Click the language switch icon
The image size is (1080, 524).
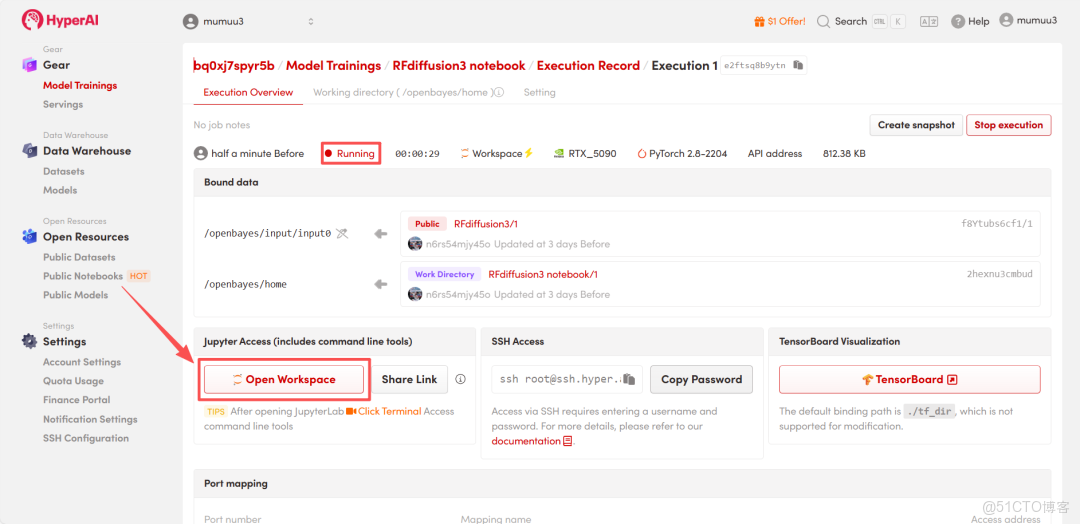(929, 21)
